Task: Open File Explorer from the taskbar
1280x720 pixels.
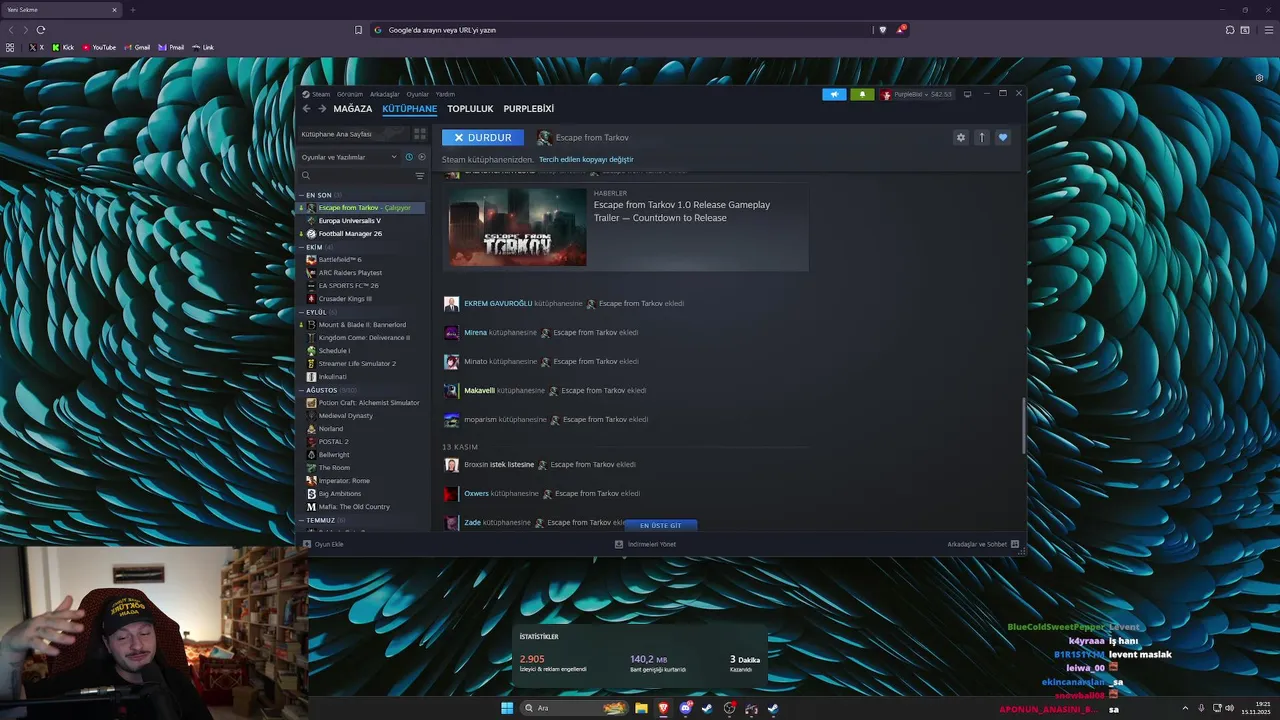Action: [641, 708]
